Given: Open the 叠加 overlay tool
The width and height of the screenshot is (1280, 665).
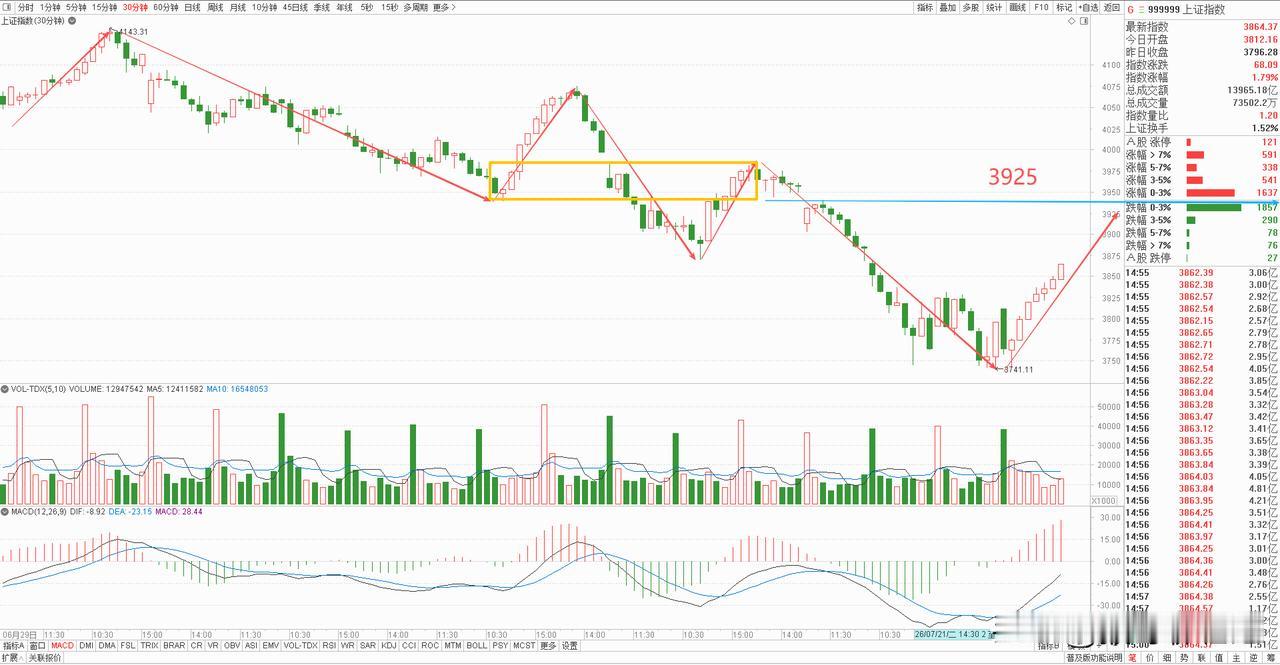Looking at the screenshot, I should [x=948, y=7].
